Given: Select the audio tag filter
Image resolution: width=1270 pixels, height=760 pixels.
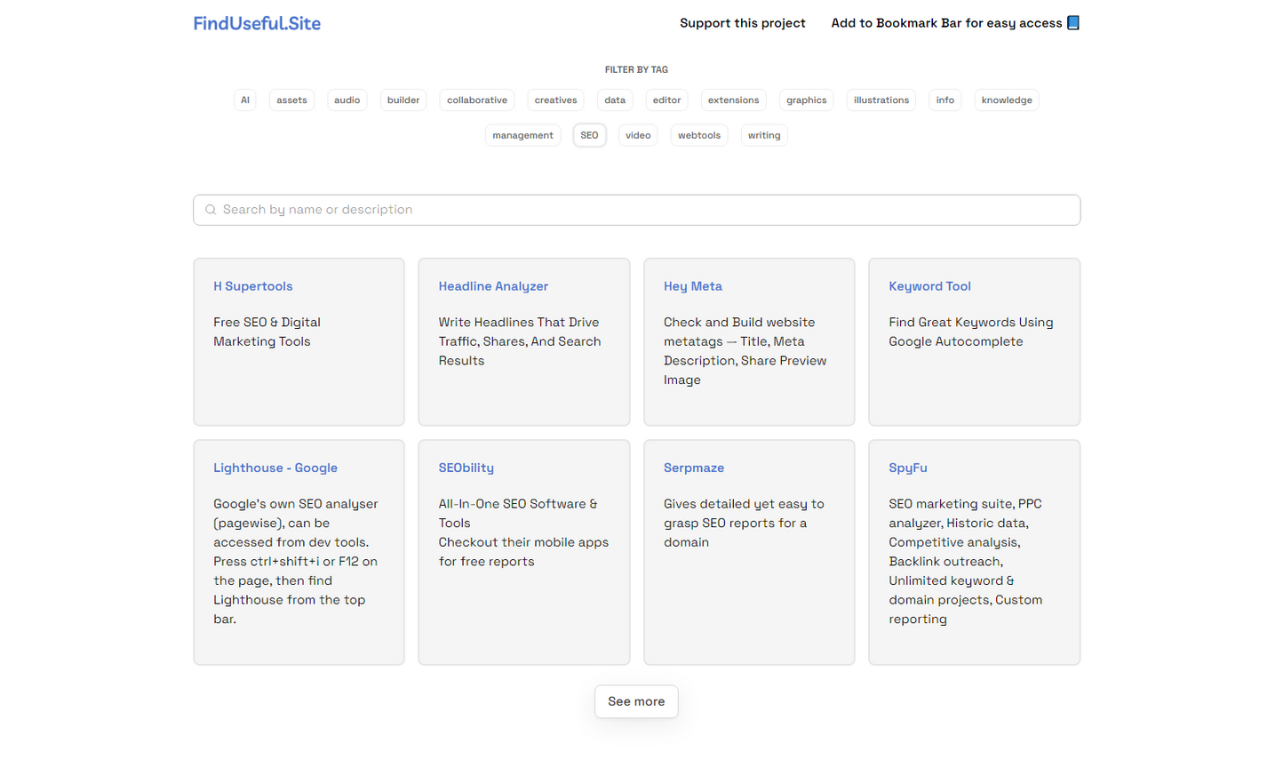Looking at the screenshot, I should tap(347, 100).
